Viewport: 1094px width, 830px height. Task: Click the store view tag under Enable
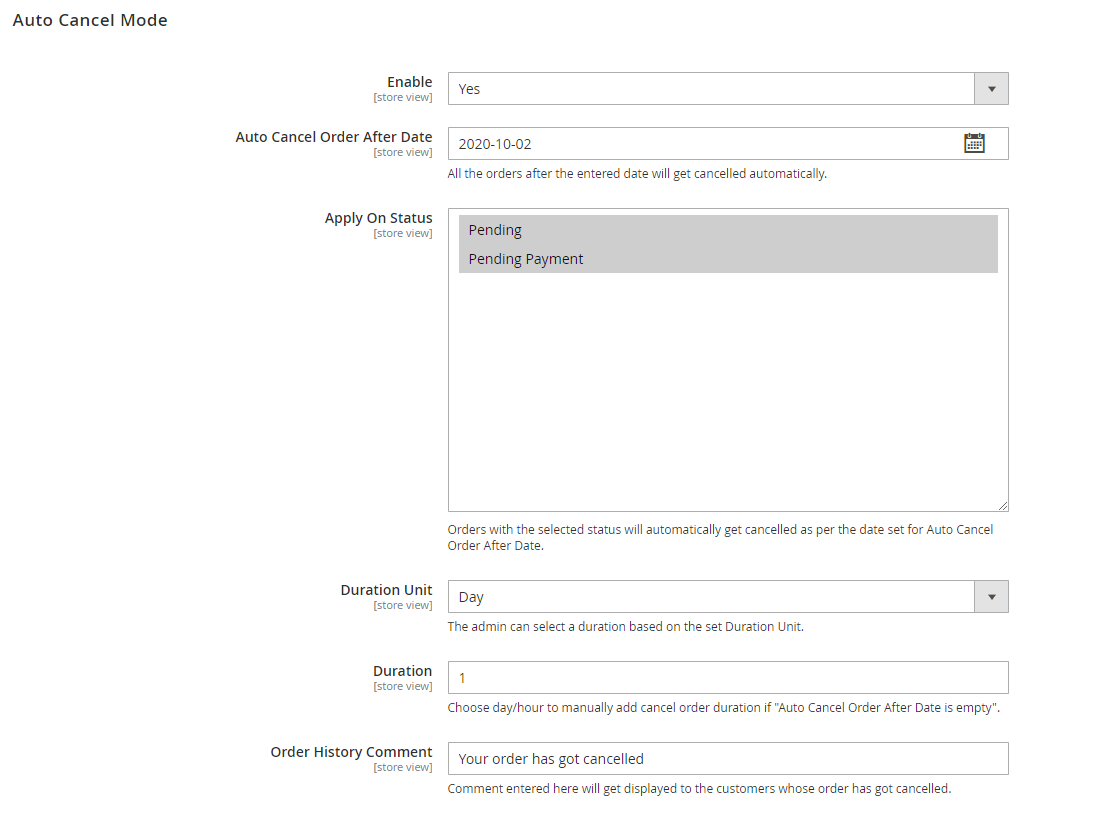tap(403, 98)
